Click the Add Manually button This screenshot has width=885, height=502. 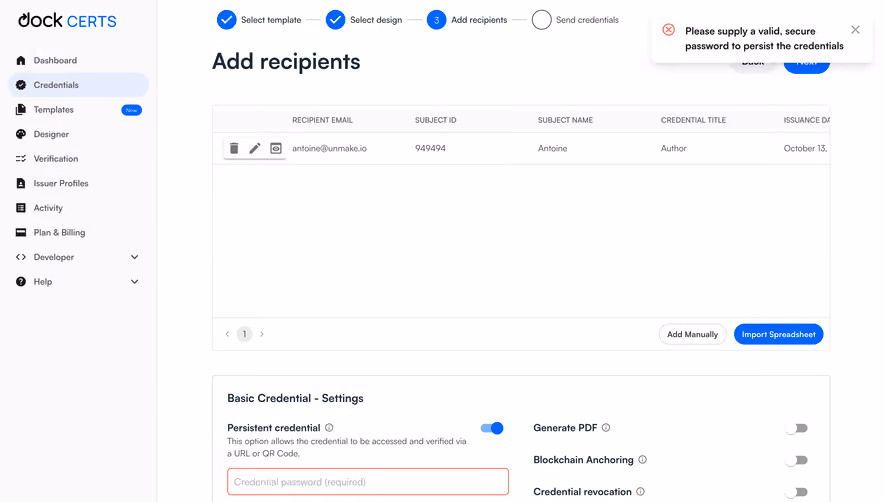[x=692, y=334]
